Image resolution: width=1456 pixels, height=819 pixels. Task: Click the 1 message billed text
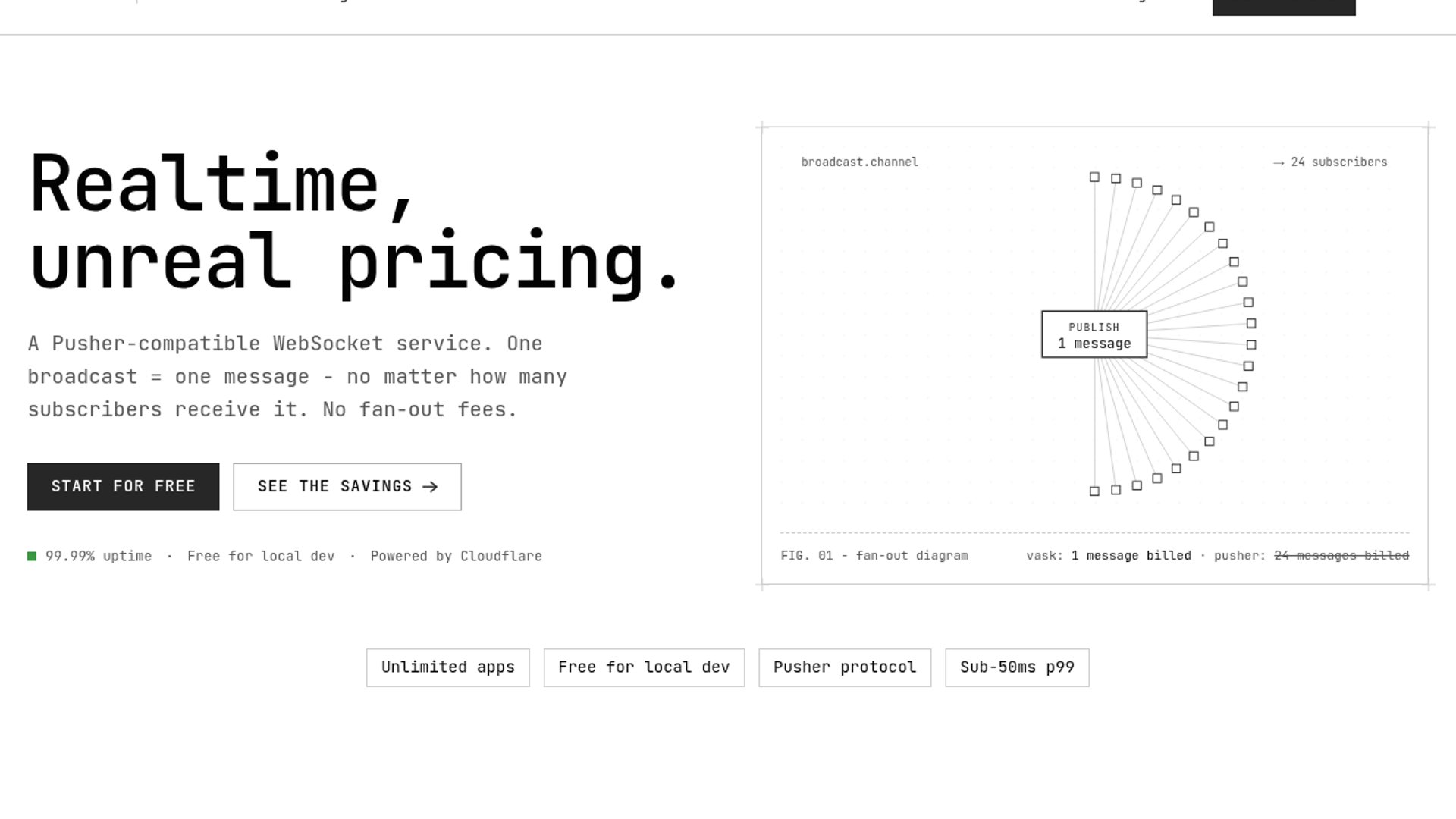1131,556
